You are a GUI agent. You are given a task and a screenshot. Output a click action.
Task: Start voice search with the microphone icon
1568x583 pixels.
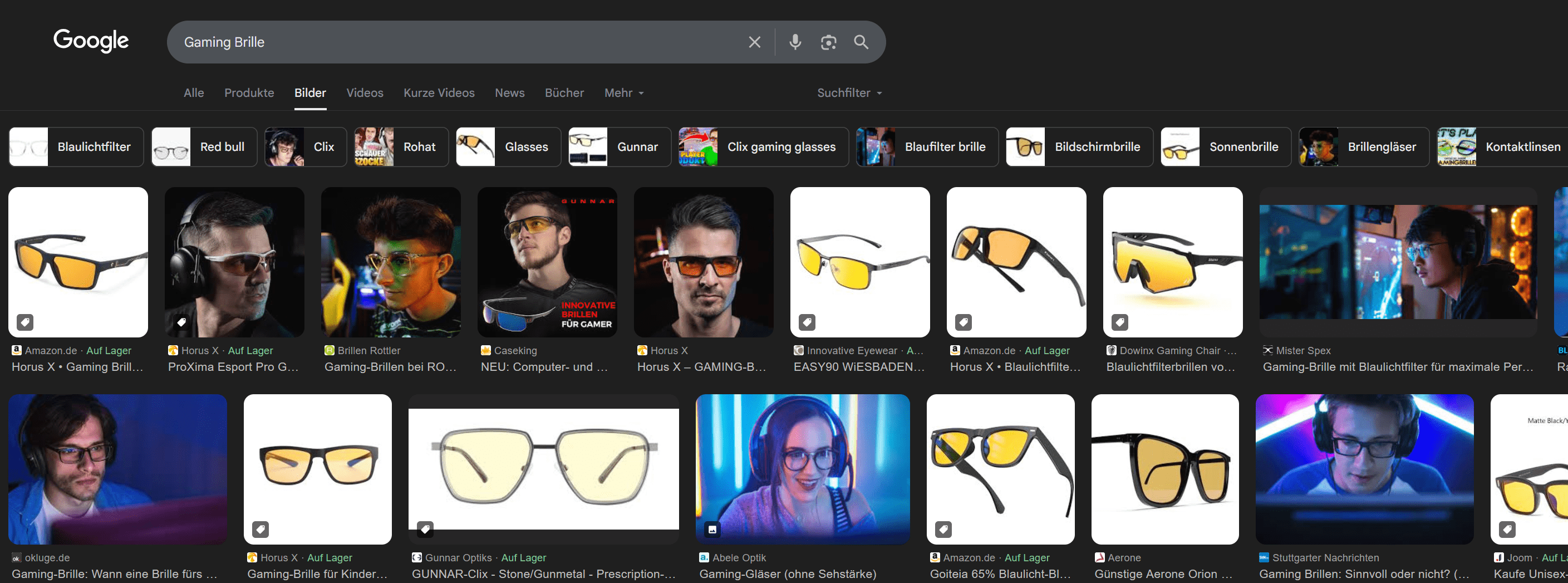coord(795,42)
